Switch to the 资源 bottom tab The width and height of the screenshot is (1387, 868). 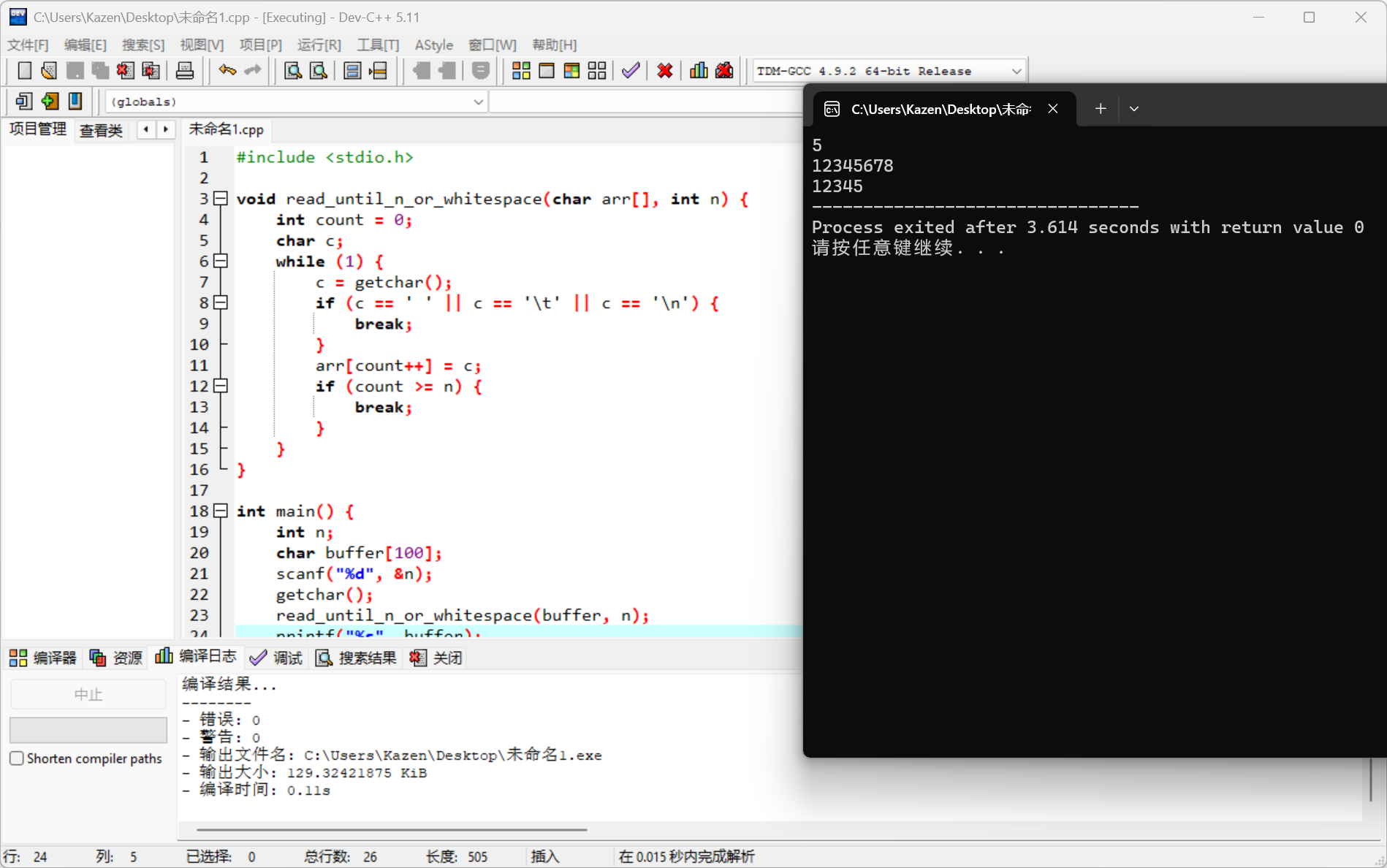116,658
